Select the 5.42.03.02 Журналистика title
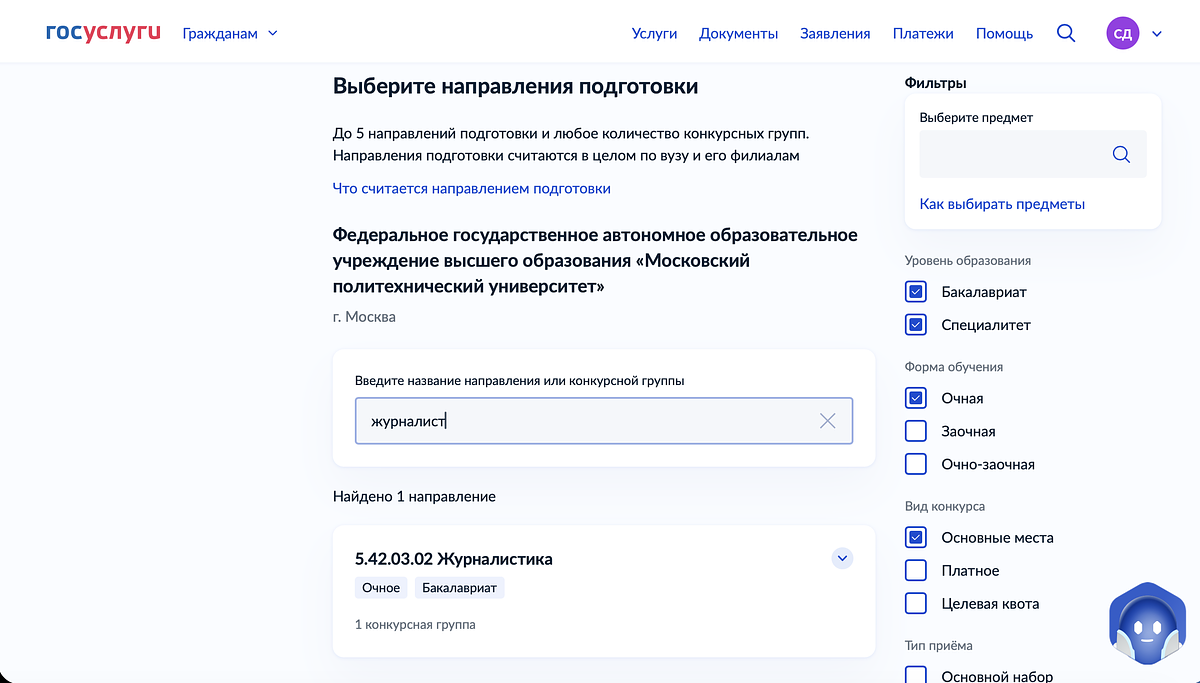The width and height of the screenshot is (1200, 683). [x=454, y=559]
